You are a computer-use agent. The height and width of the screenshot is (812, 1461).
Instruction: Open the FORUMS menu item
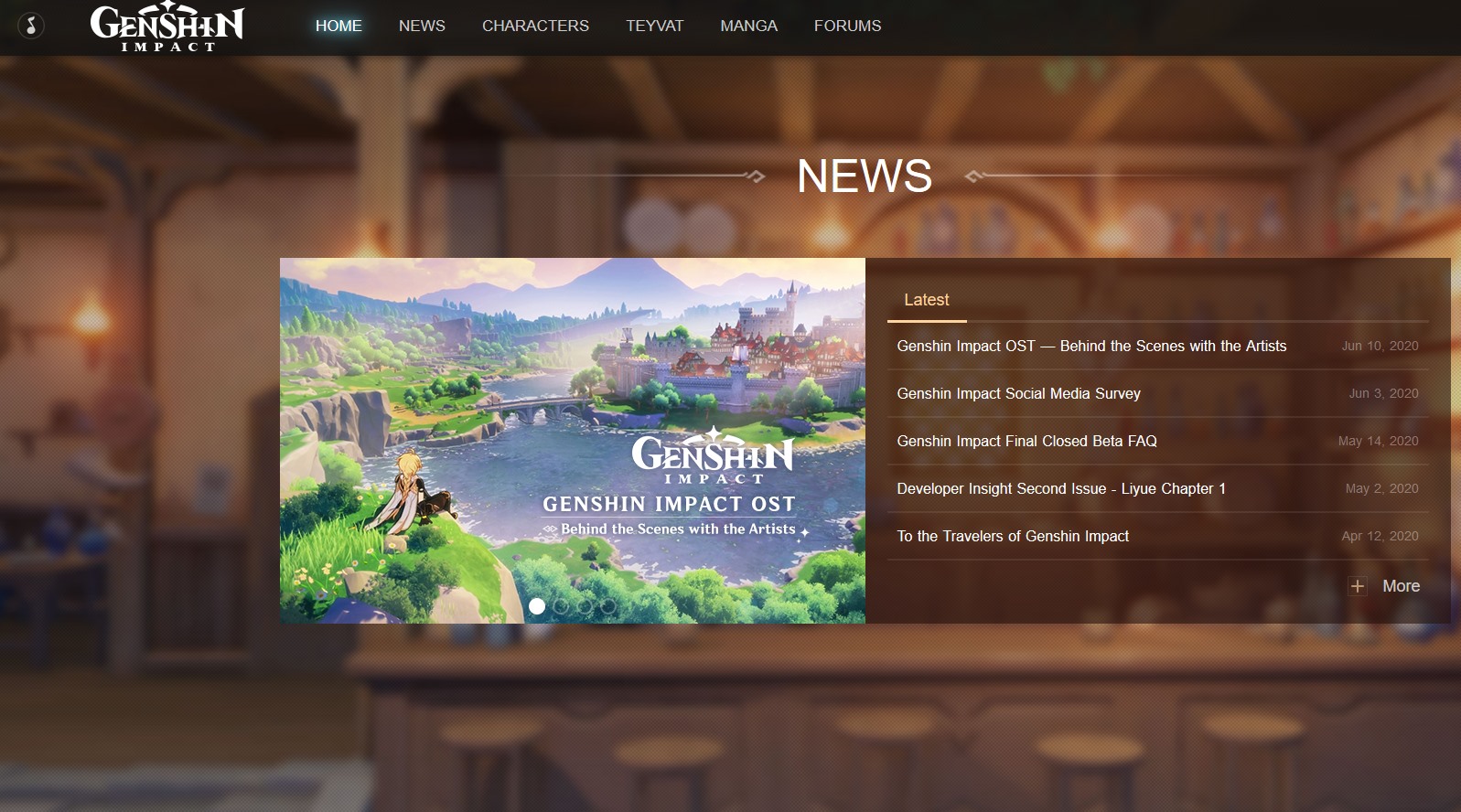(x=847, y=26)
